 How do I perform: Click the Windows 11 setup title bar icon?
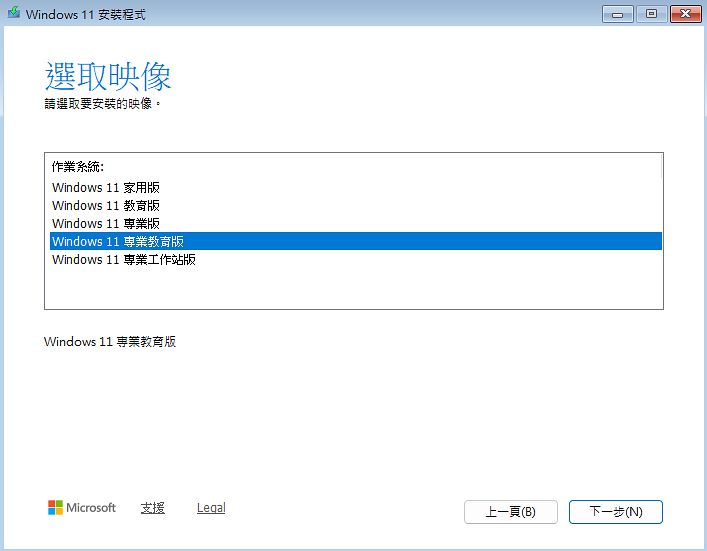click(14, 12)
